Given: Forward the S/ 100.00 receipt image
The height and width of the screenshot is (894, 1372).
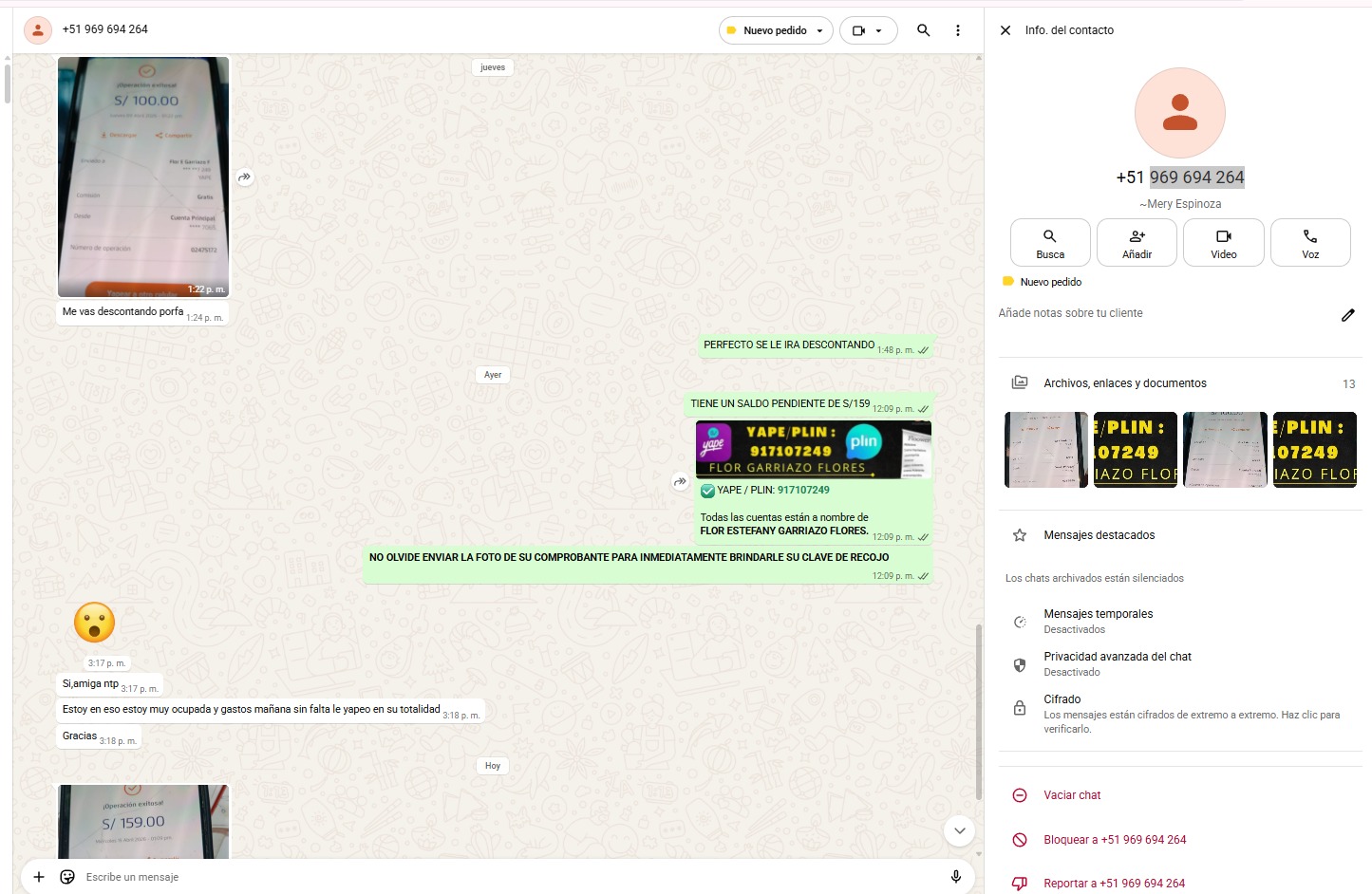Looking at the screenshot, I should point(245,177).
